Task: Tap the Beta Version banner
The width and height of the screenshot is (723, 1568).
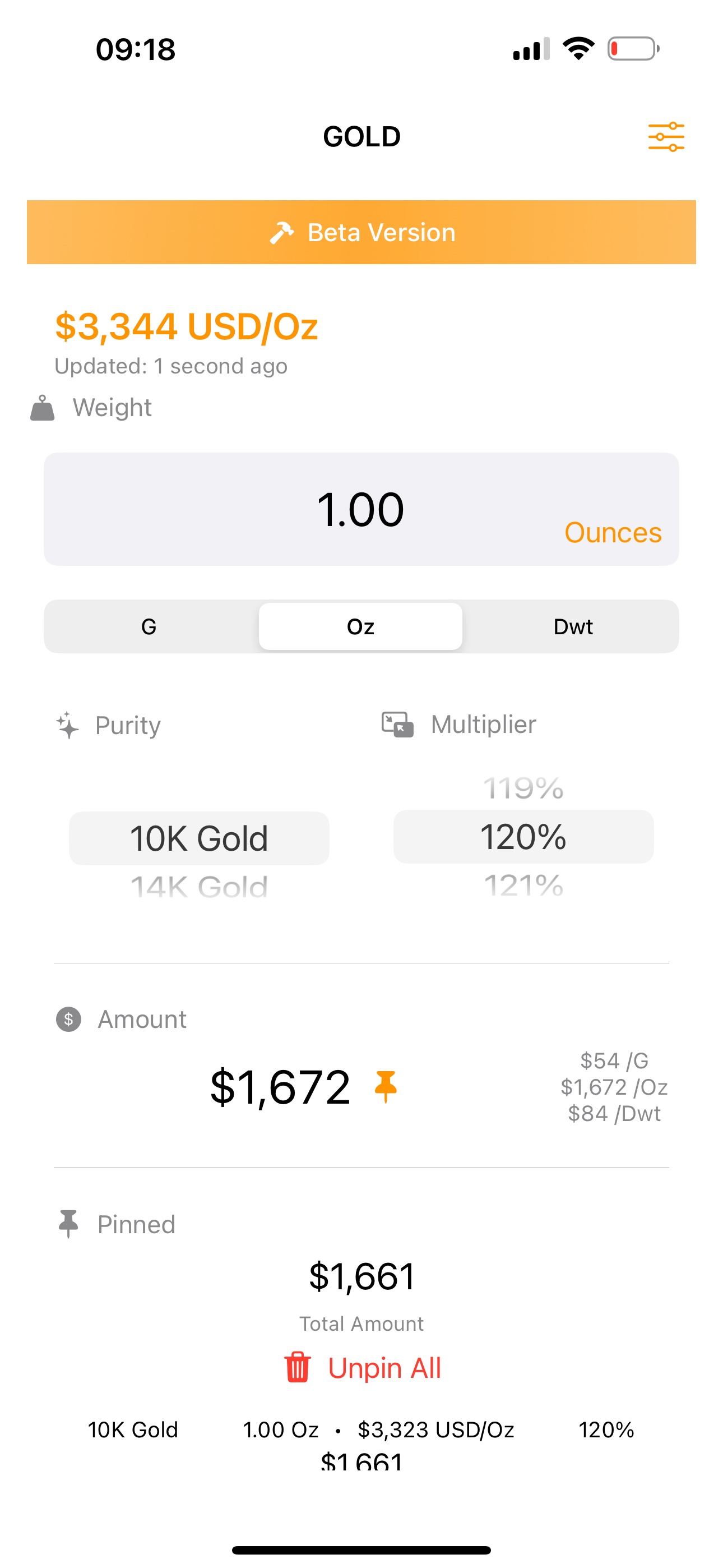Action: 361,232
